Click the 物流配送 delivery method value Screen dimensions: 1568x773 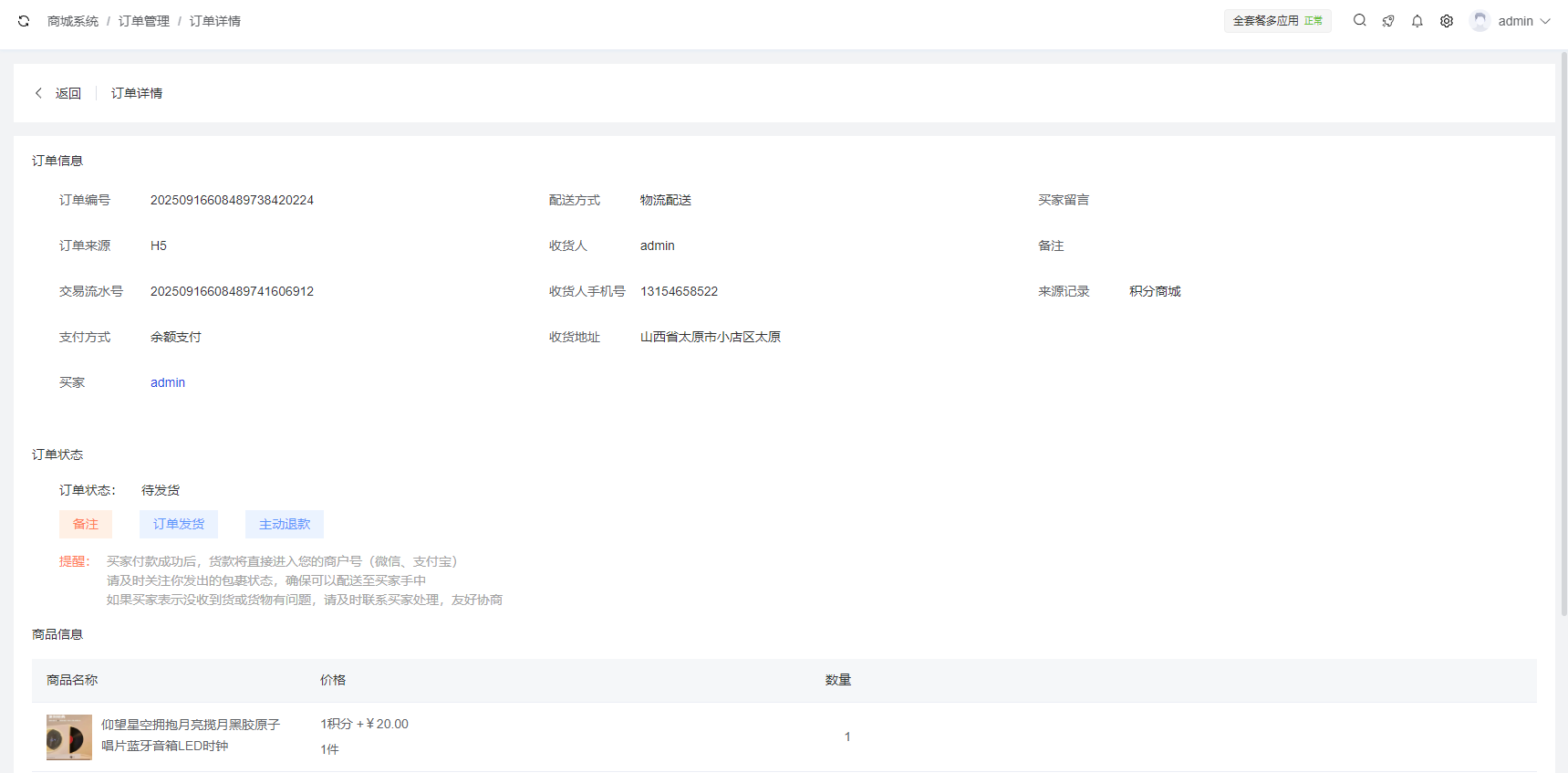tap(666, 200)
